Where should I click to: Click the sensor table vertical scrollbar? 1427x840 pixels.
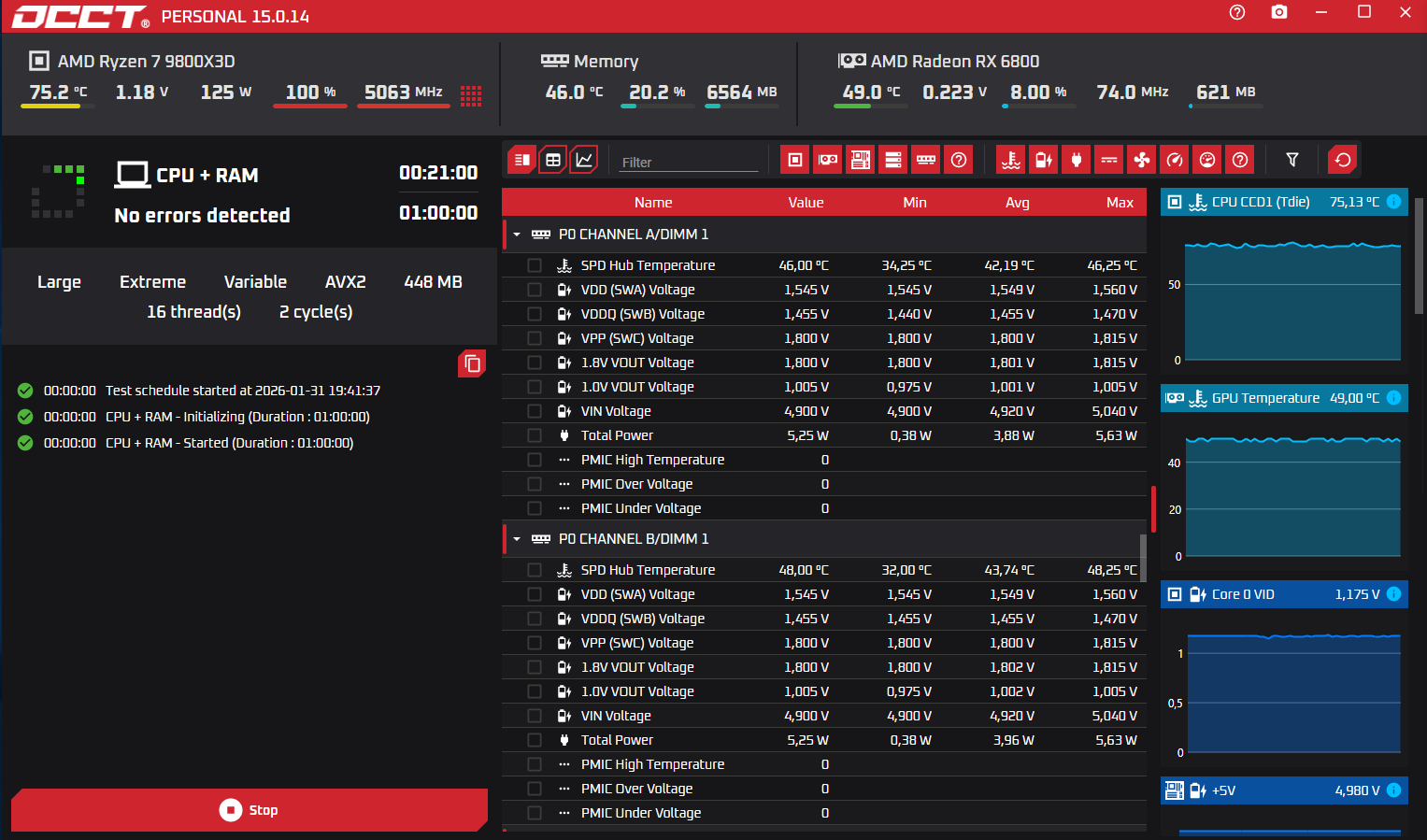tap(1142, 558)
